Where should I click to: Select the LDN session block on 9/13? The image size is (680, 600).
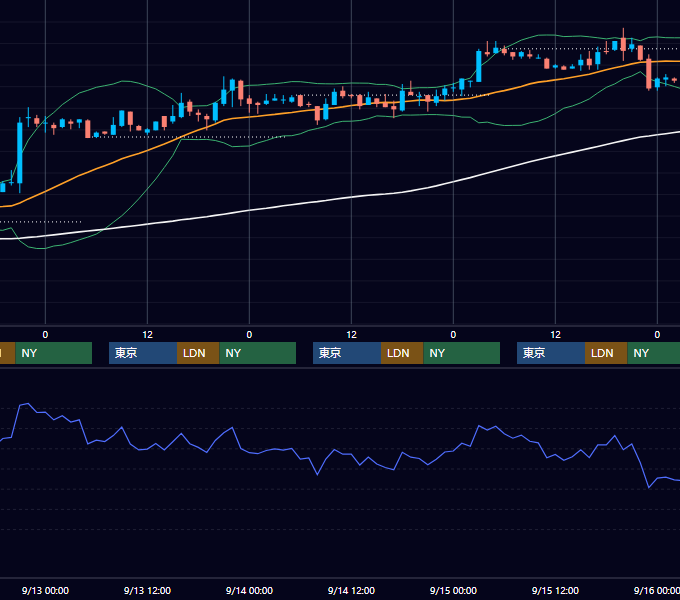198,353
